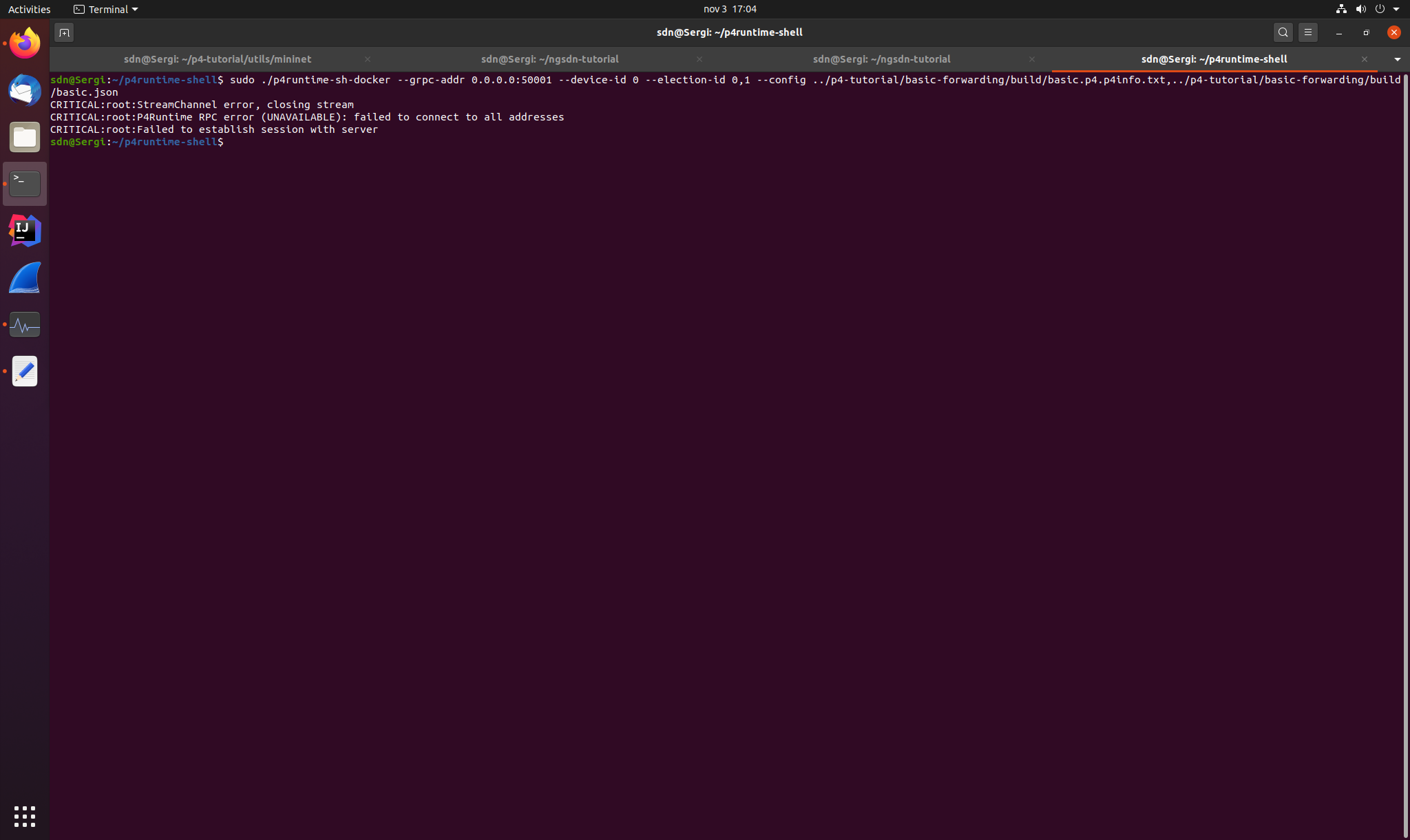1410x840 pixels.
Task: Open the terminal hamburger menu
Action: point(1307,32)
